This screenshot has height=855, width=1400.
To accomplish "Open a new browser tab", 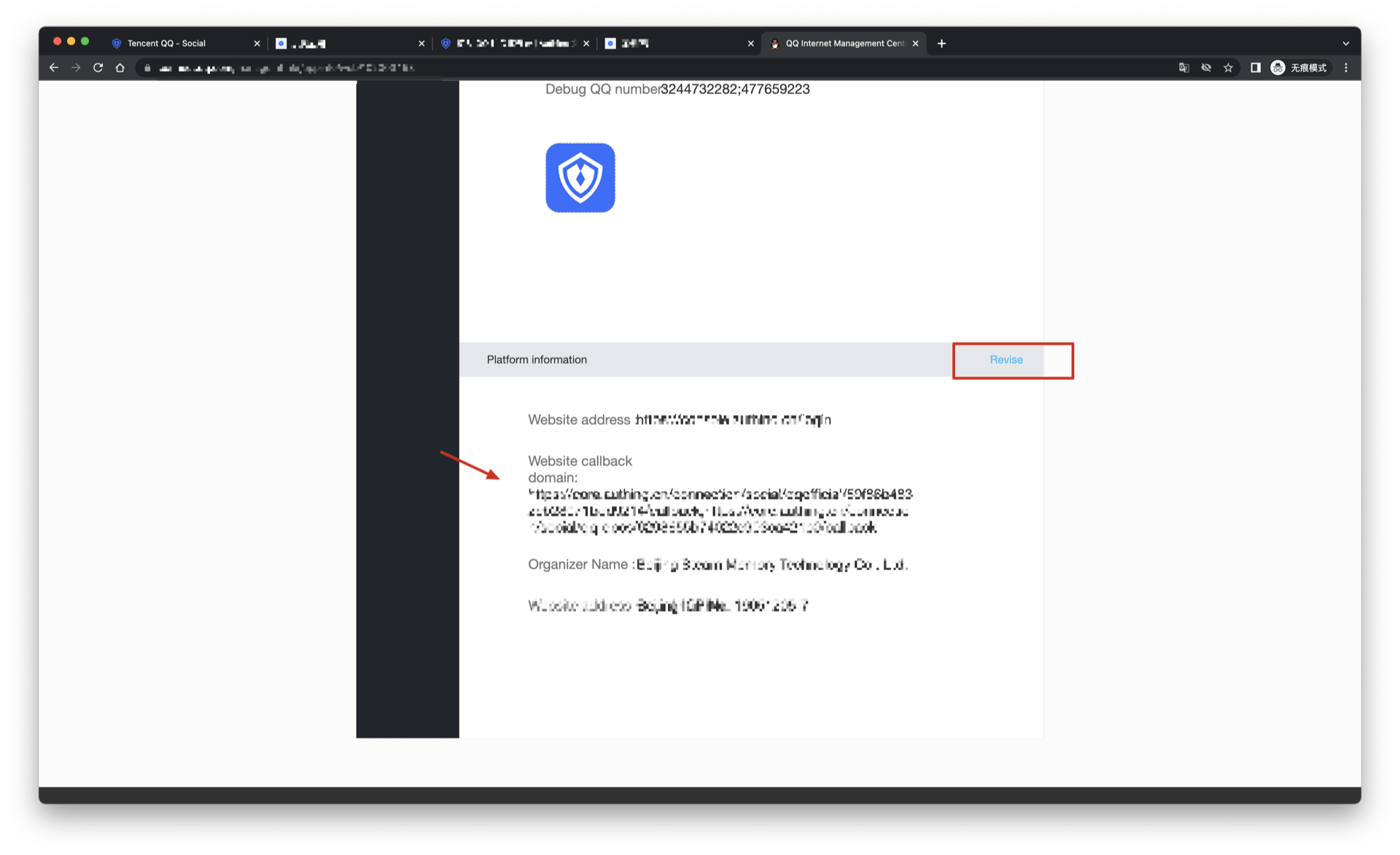I will click(941, 44).
